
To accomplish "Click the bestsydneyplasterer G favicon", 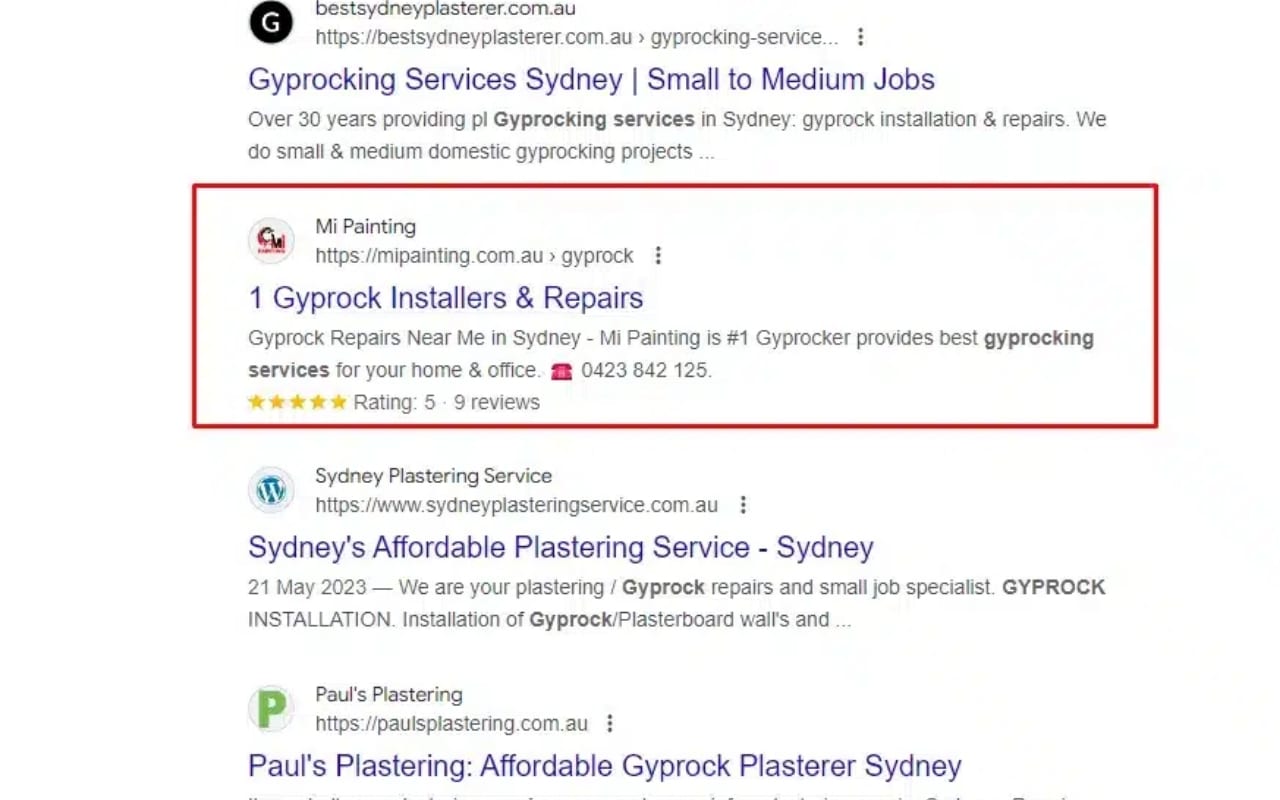I will click(x=271, y=23).
